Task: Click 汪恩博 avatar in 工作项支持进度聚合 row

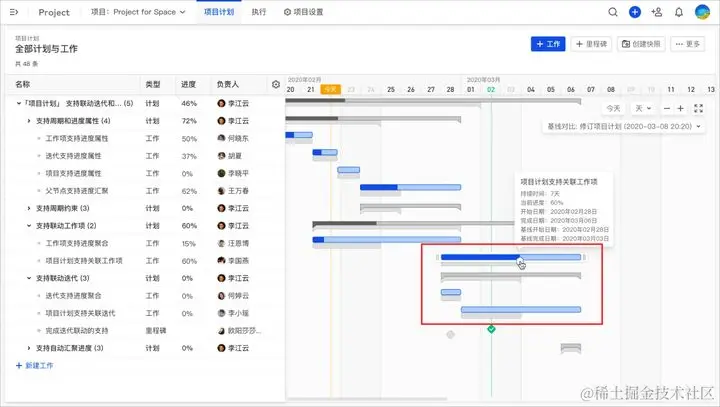Action: (221, 243)
